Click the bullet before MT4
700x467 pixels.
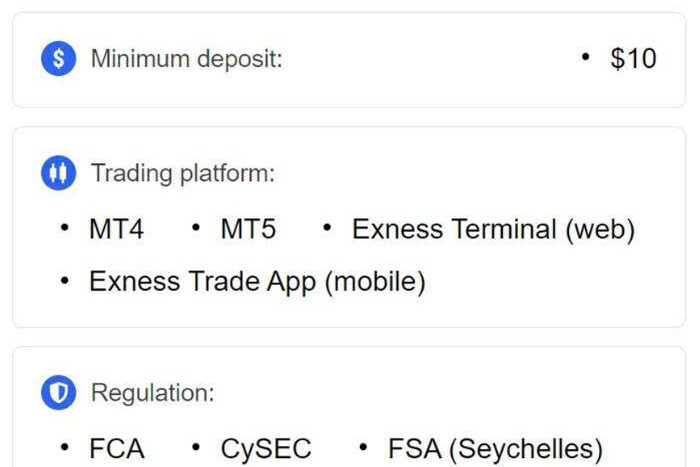pyautogui.click(x=65, y=228)
